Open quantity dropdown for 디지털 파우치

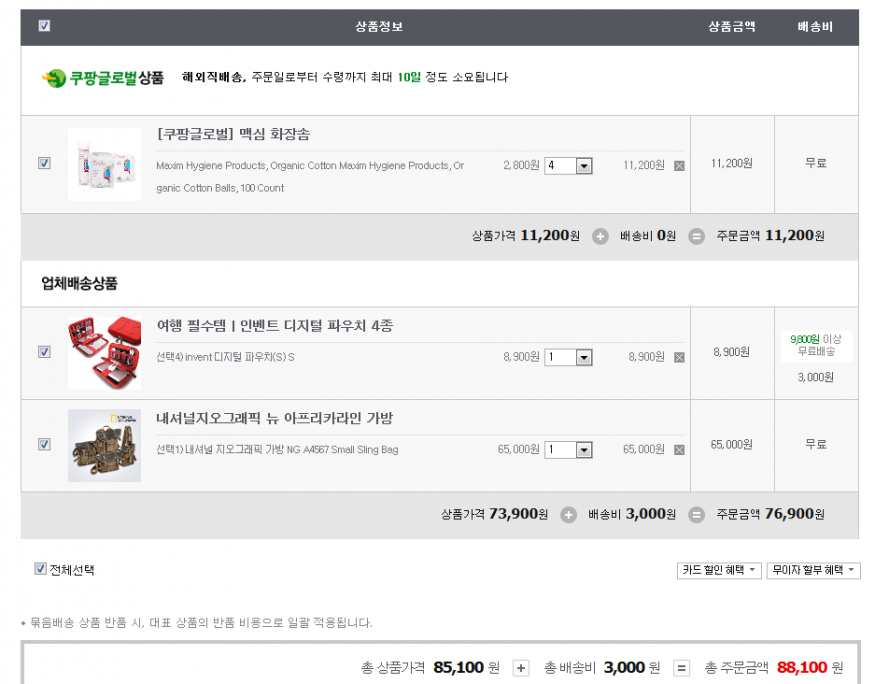(x=584, y=357)
